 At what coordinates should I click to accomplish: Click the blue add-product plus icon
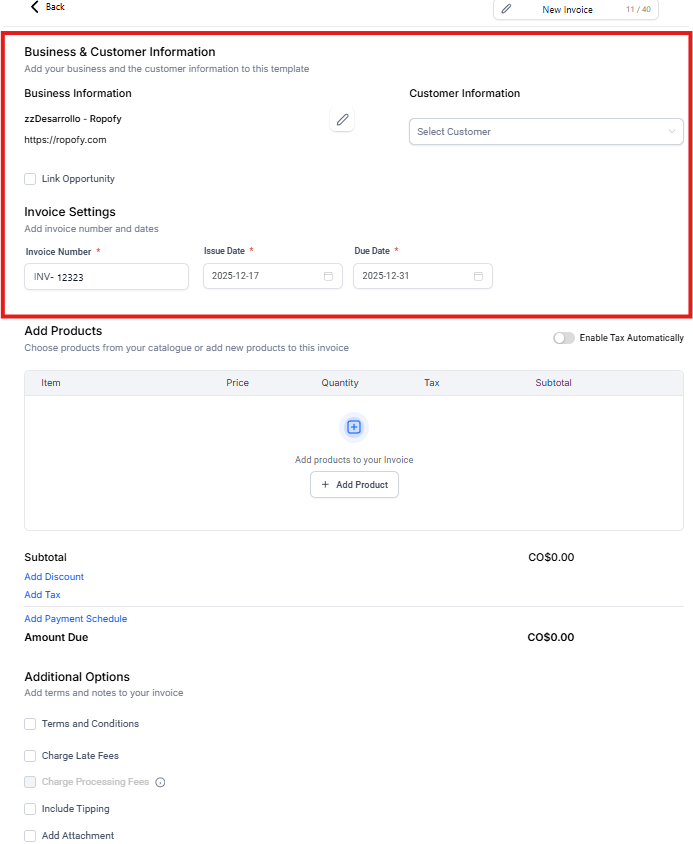pyautogui.click(x=353, y=427)
